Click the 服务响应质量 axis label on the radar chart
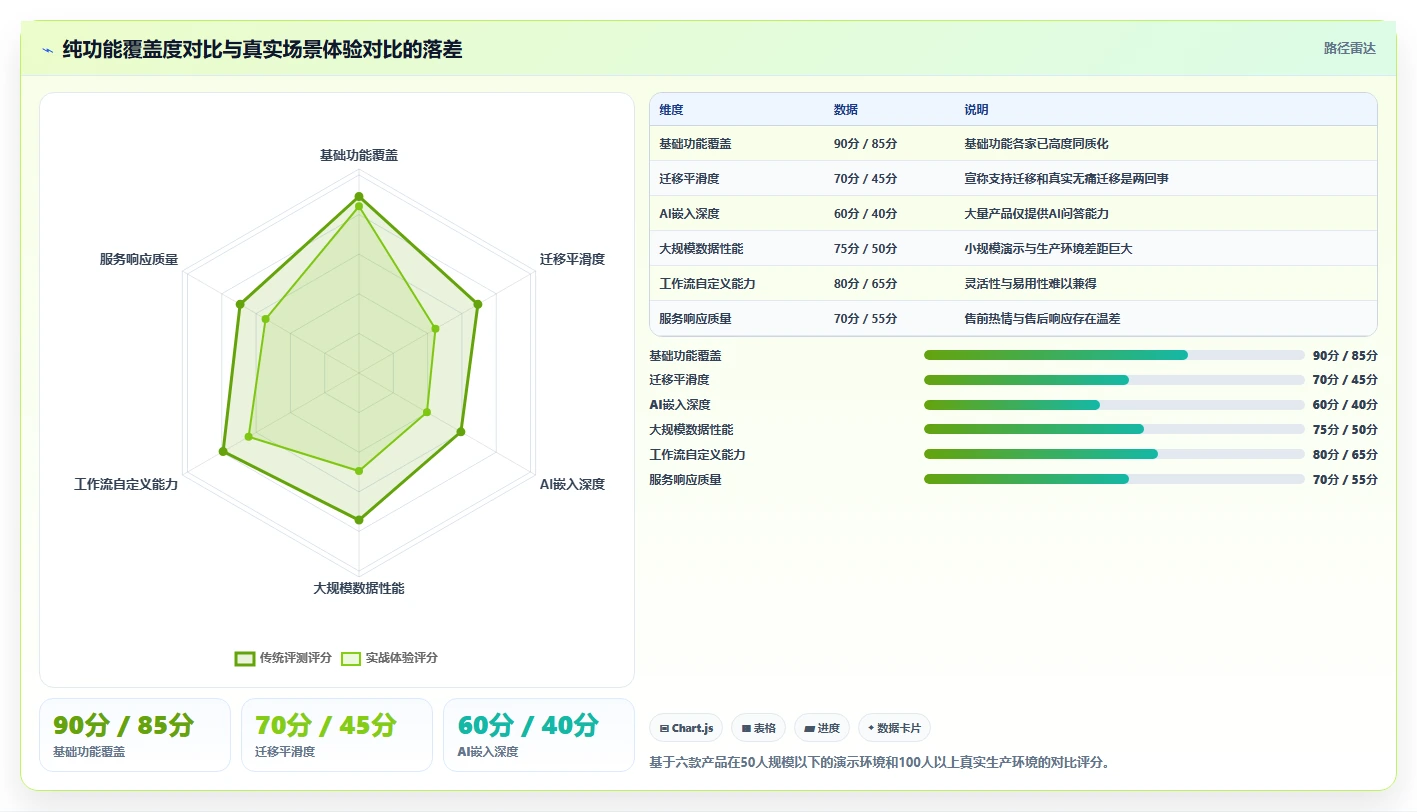Image resolution: width=1417 pixels, height=812 pixels. coord(139,259)
